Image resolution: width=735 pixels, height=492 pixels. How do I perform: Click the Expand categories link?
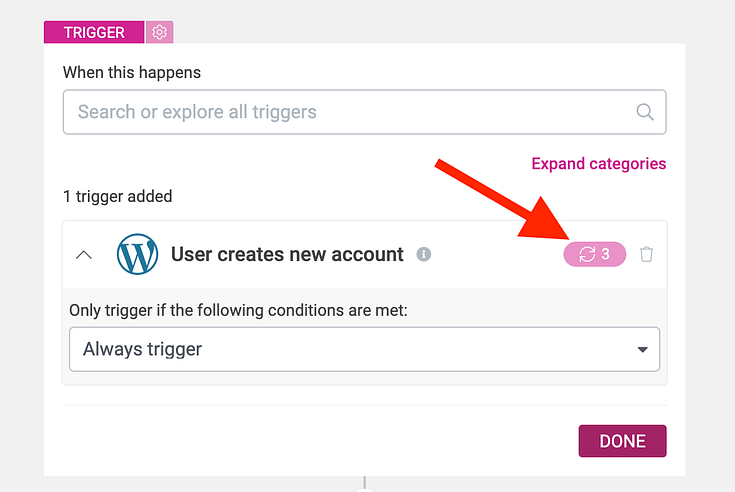(x=599, y=164)
